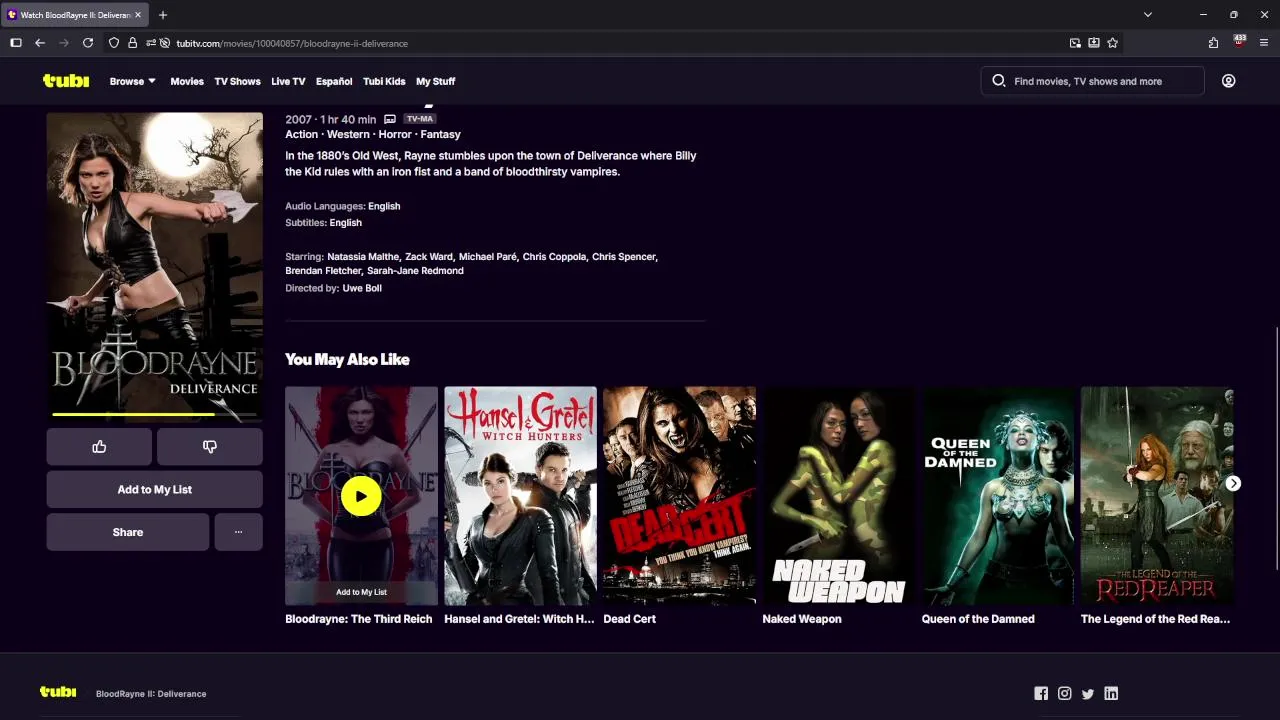Open the Uwe Boll director link

(362, 288)
